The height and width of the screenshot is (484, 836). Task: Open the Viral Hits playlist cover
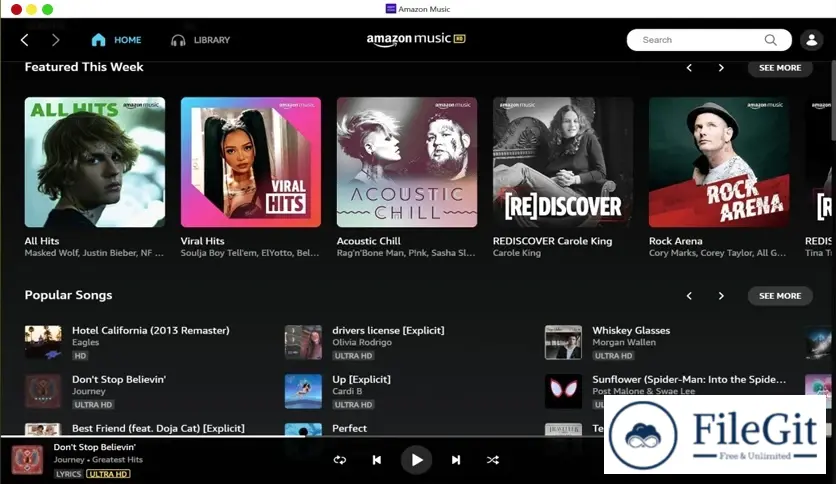click(x=251, y=162)
